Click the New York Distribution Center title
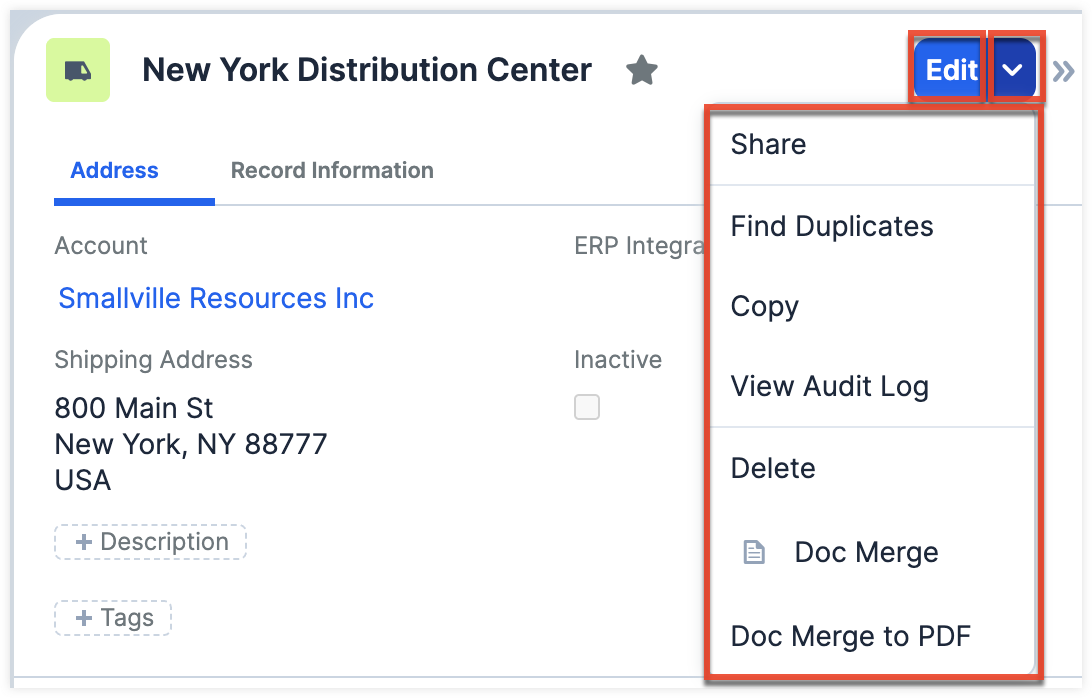The image size is (1092, 698). [x=367, y=70]
